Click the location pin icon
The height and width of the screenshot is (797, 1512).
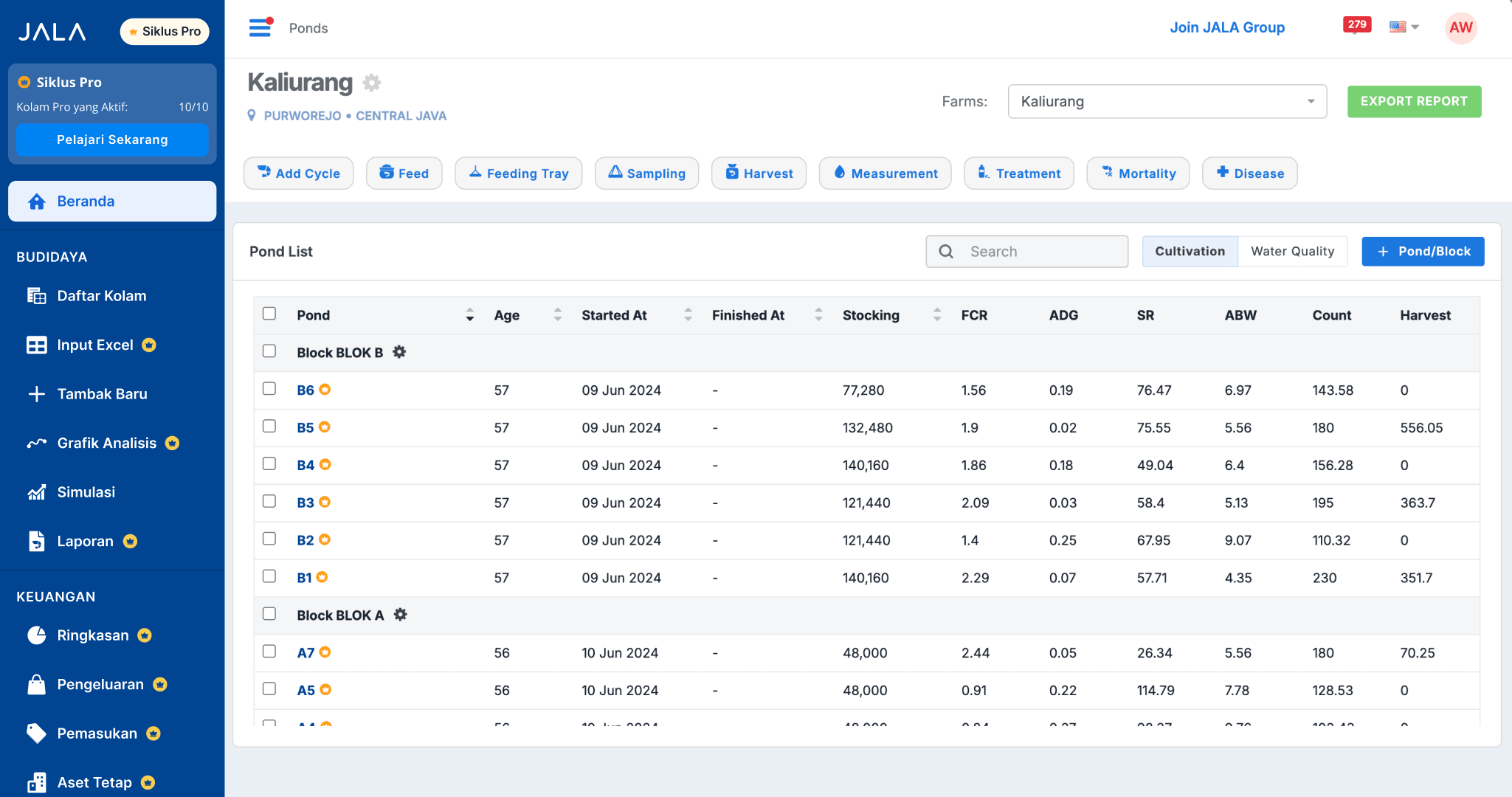[252, 116]
